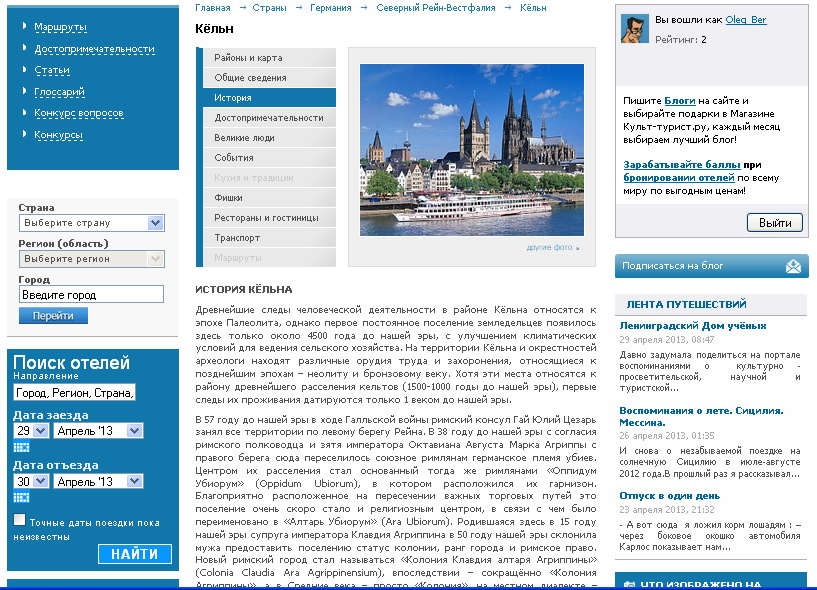This screenshot has width=817, height=590.
Task: Click Зарабатывайте баллы link
Action: pos(682,165)
